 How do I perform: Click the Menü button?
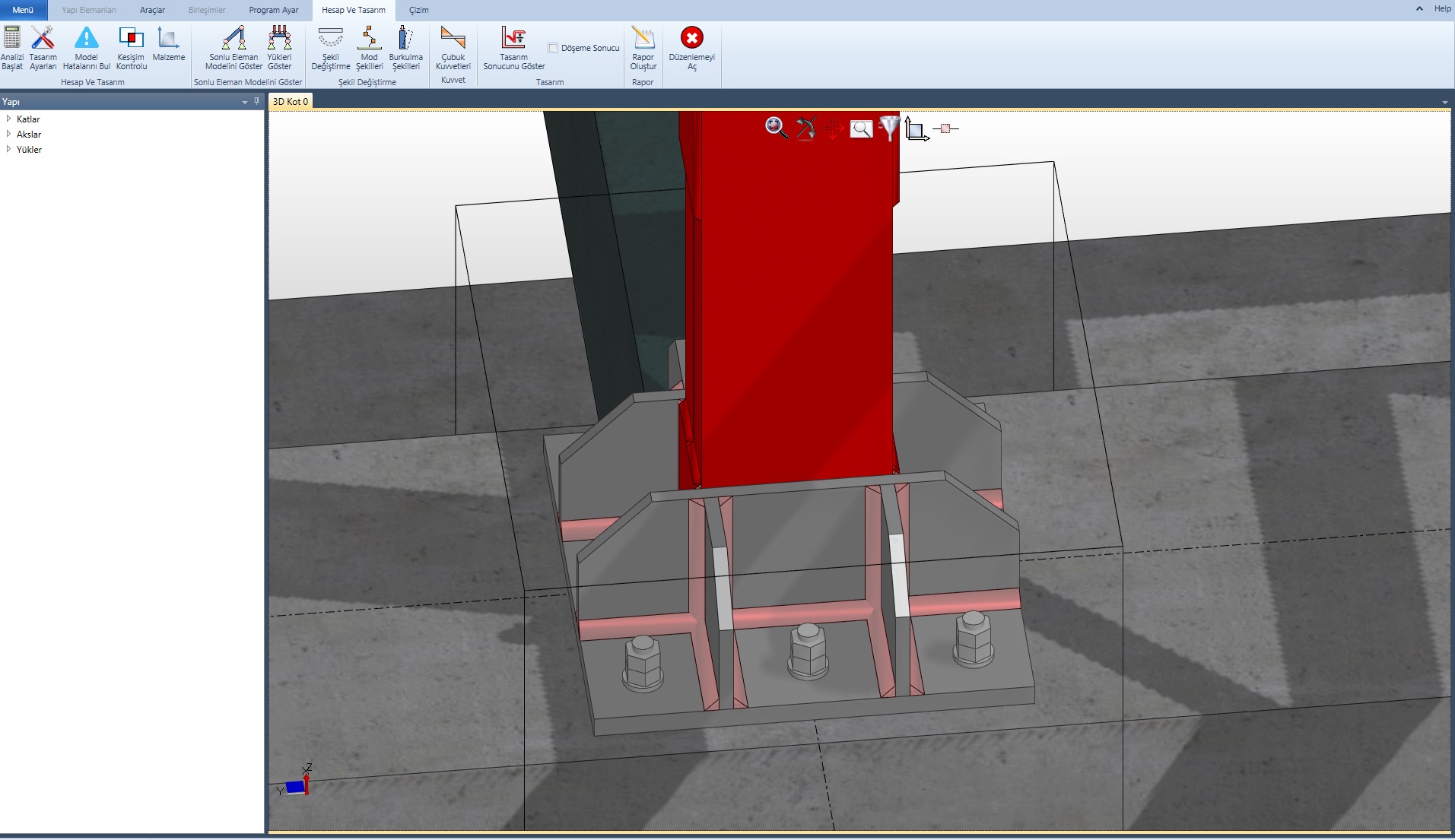tap(23, 10)
